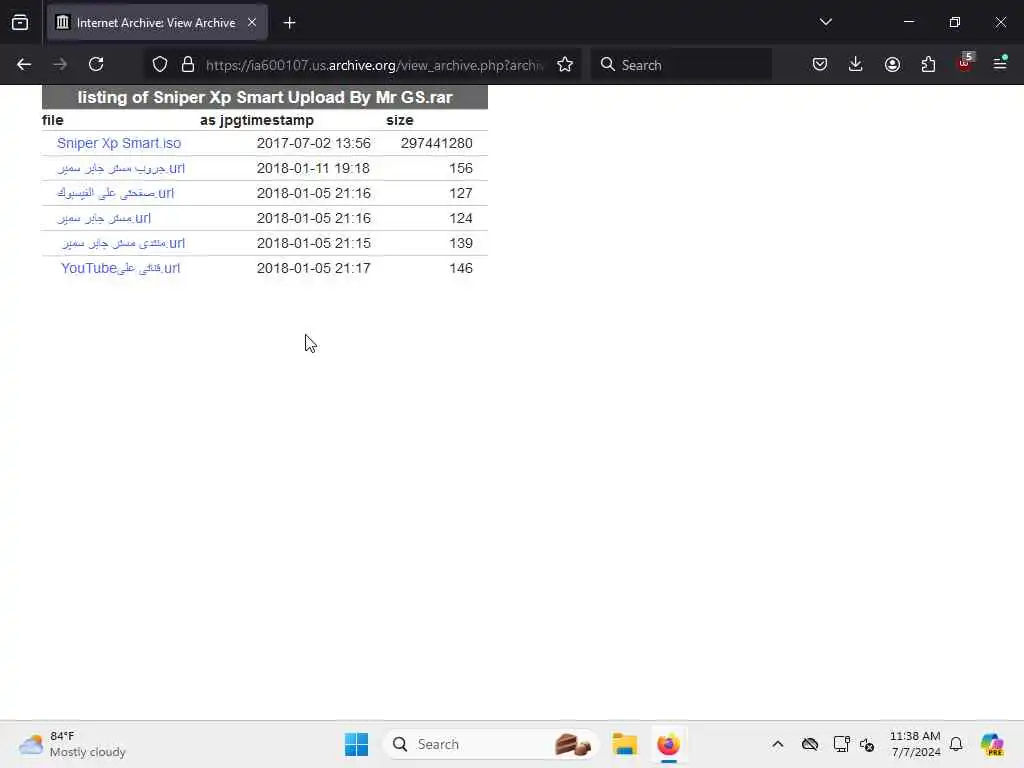Image resolution: width=1024 pixels, height=768 pixels.
Task: Open Firefox application hamburger menu
Action: 1000,63
